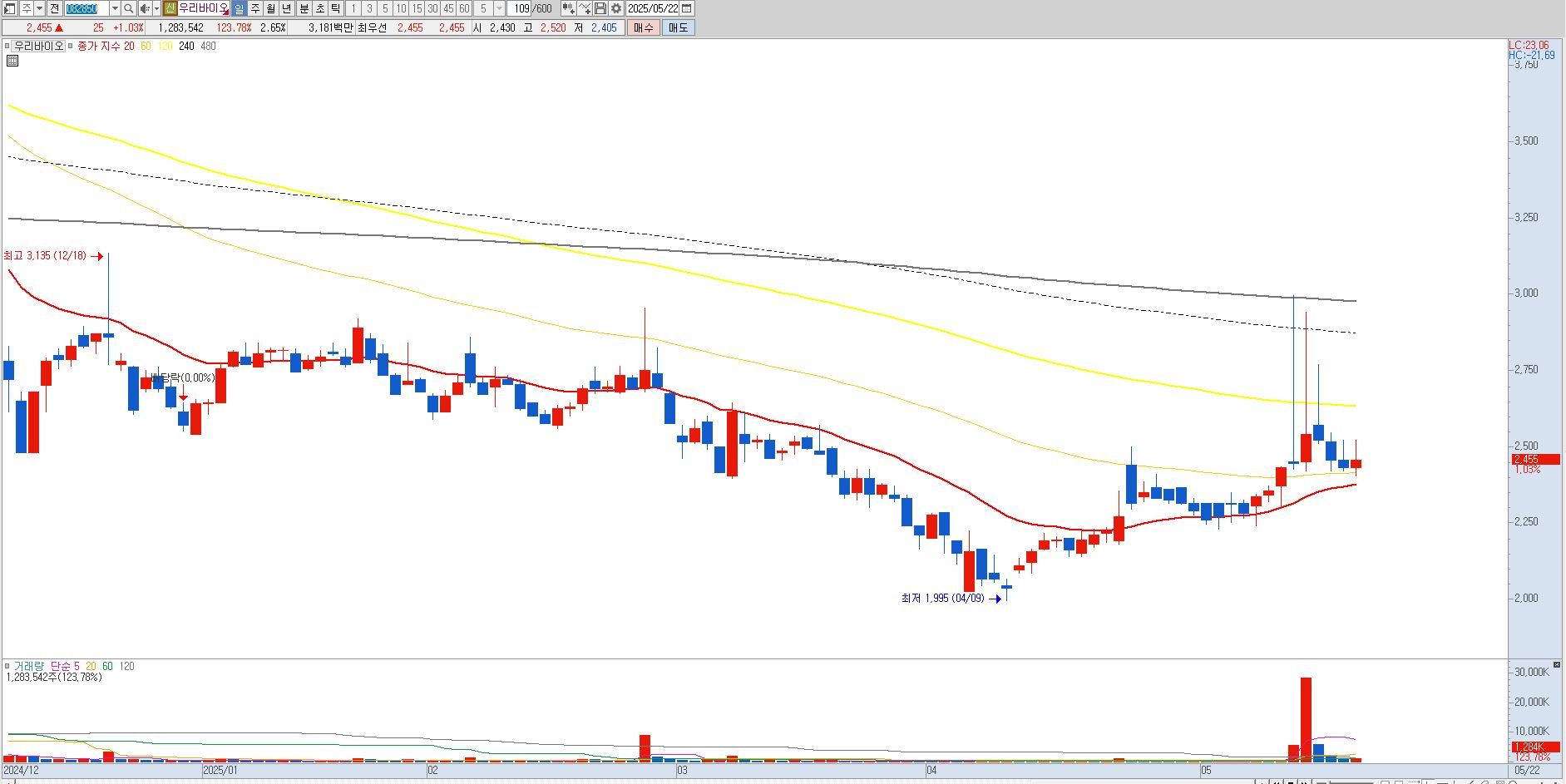Click the 전 button beside code field
The image size is (1566, 784).
(x=54, y=8)
